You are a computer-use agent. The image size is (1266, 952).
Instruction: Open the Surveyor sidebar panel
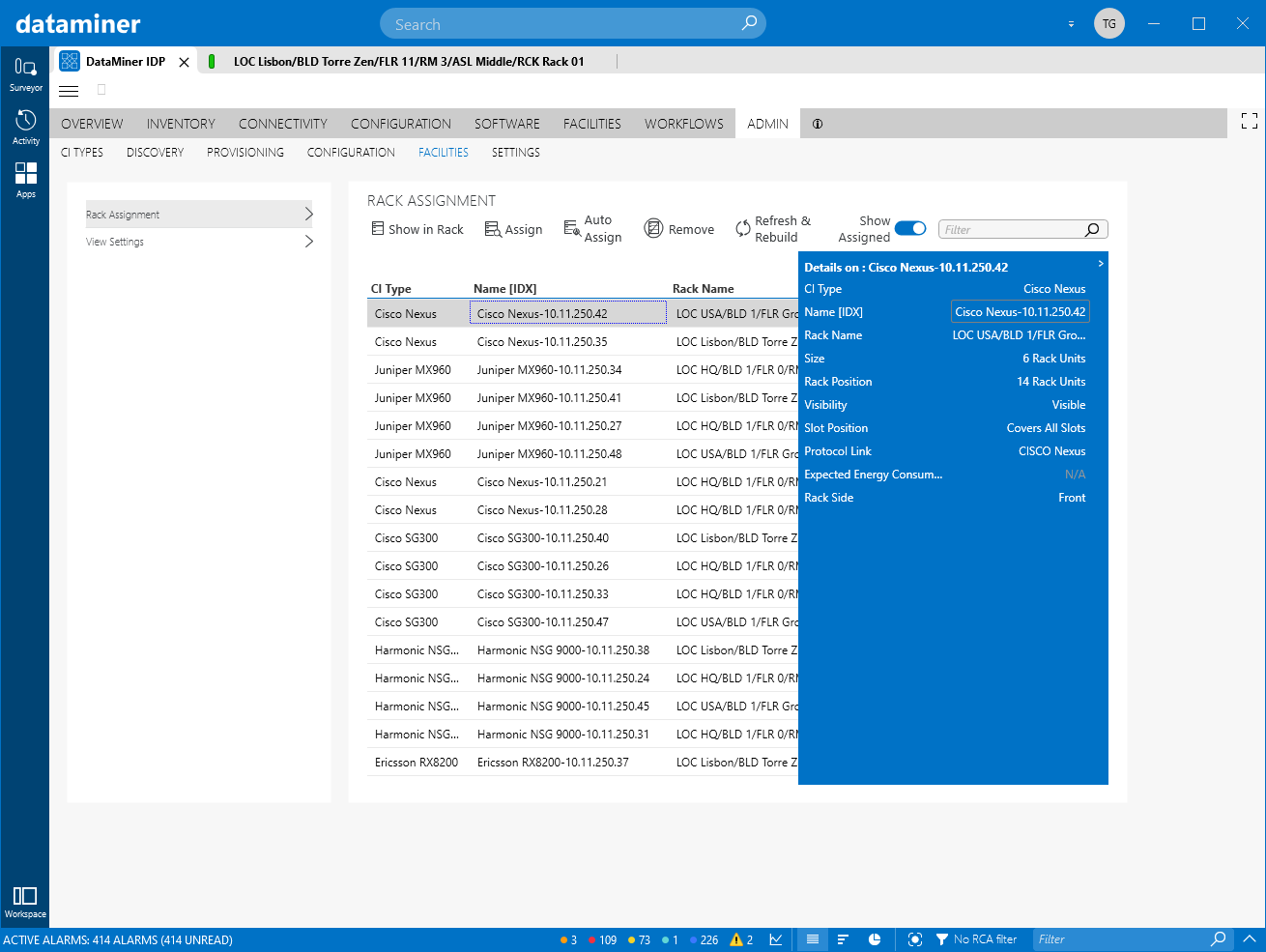click(x=25, y=74)
